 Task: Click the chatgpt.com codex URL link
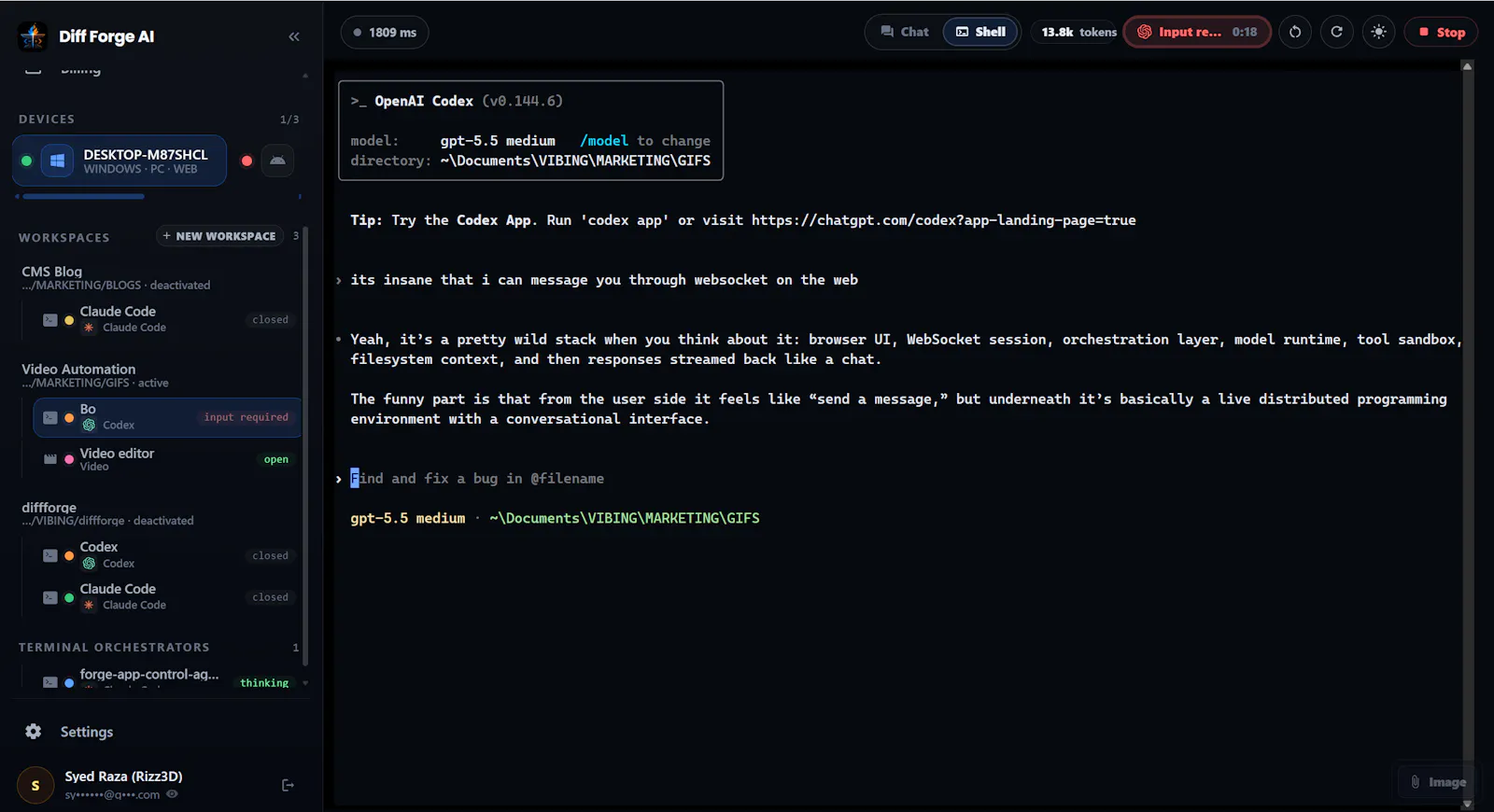pyautogui.click(x=944, y=220)
